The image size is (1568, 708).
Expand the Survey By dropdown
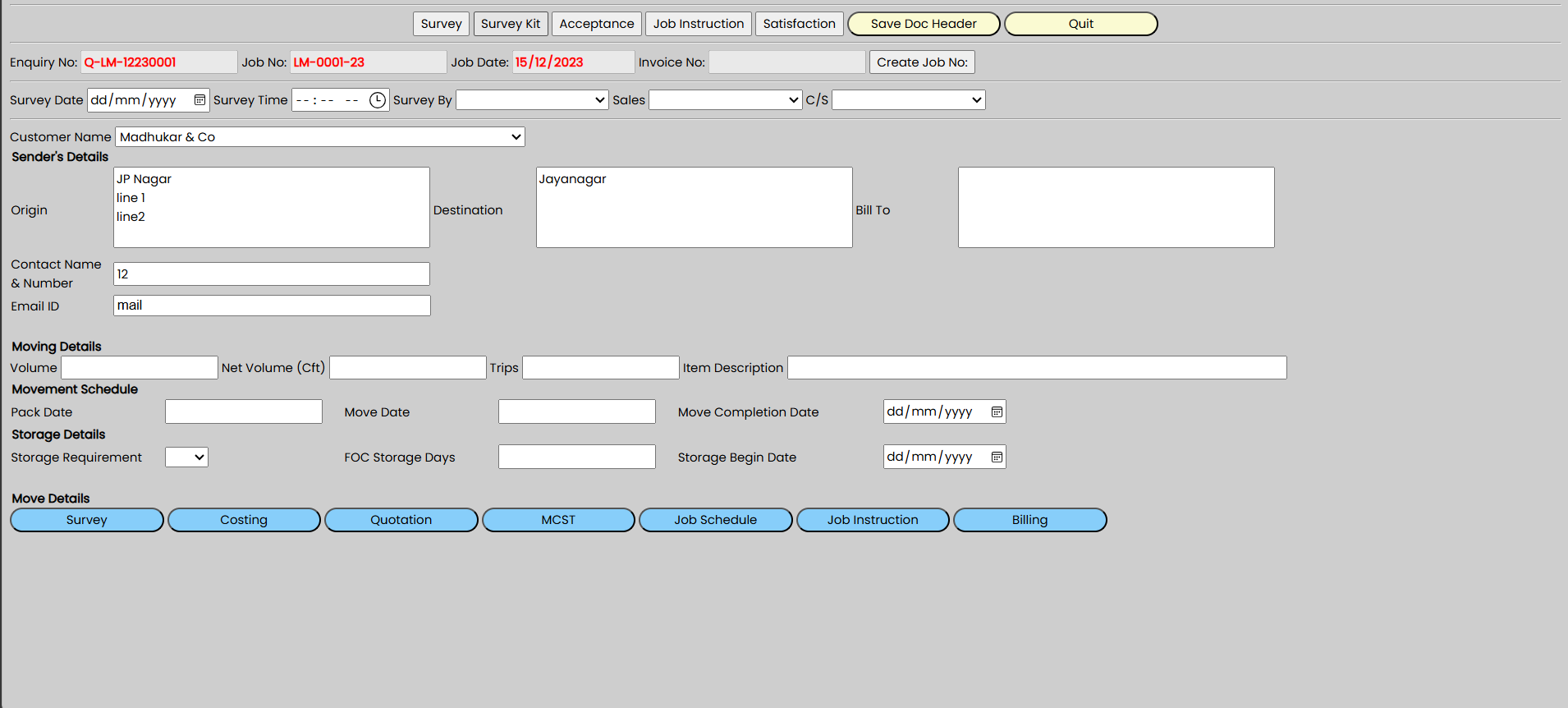(532, 100)
